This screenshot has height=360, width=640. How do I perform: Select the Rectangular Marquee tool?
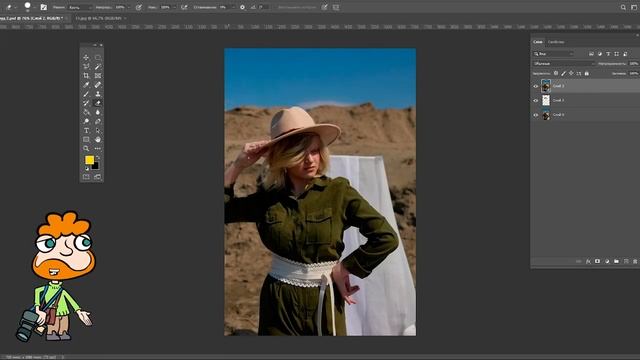tap(98, 58)
